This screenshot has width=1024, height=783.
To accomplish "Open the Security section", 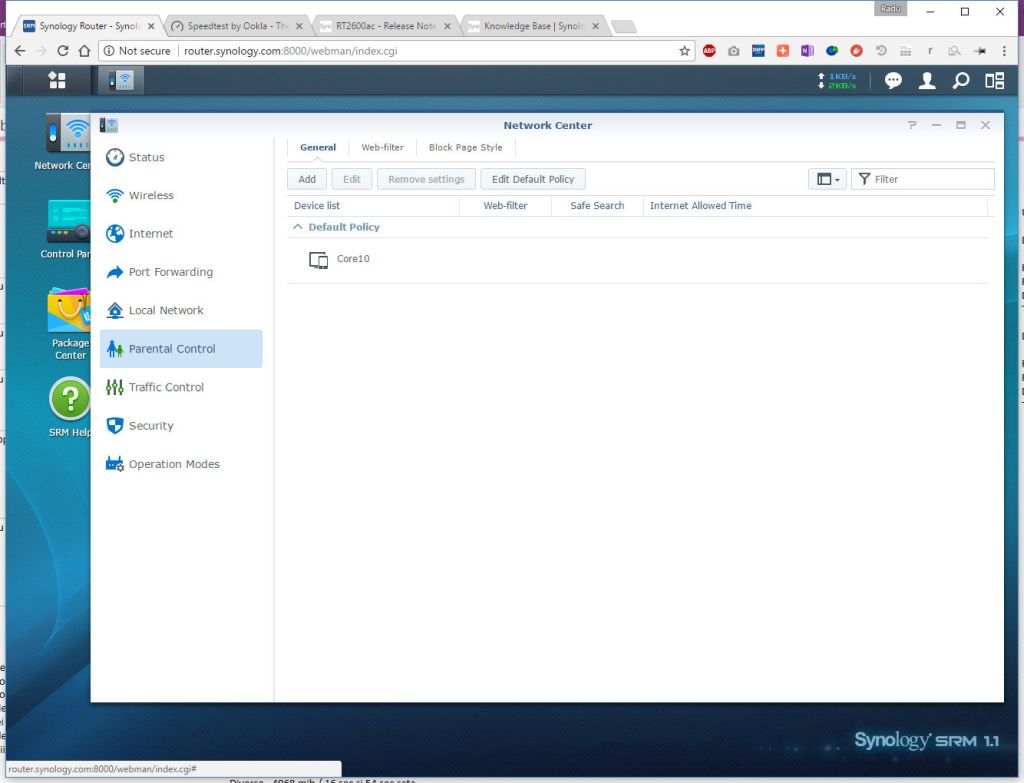I will pos(151,426).
